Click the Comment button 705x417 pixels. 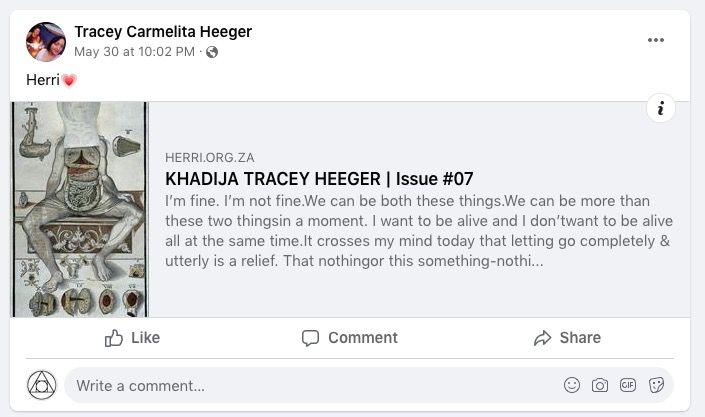[x=350, y=338]
